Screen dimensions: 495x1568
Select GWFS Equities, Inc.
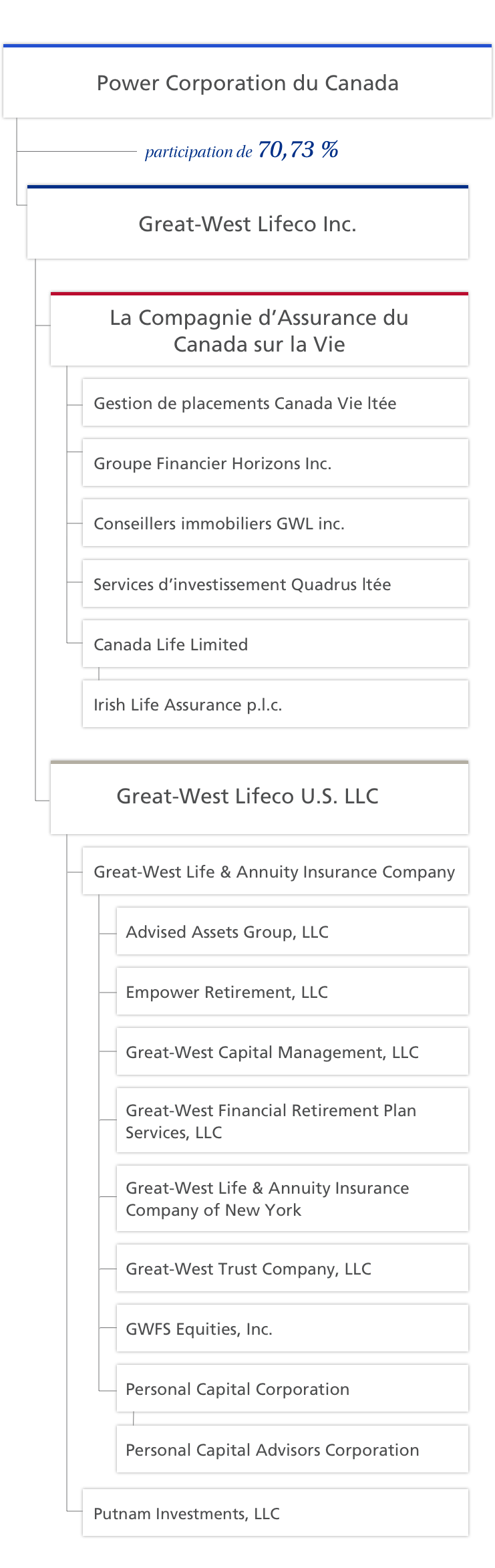(x=293, y=1329)
